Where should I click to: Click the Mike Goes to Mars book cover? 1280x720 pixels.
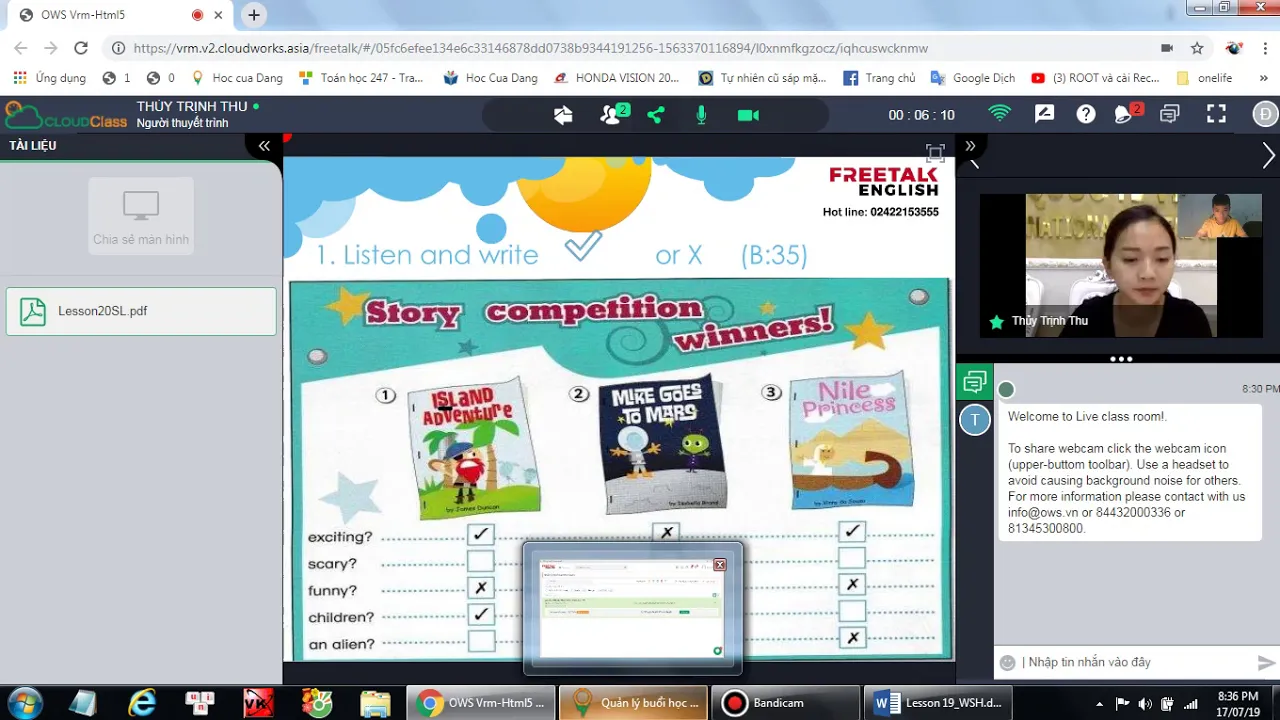[x=662, y=443]
